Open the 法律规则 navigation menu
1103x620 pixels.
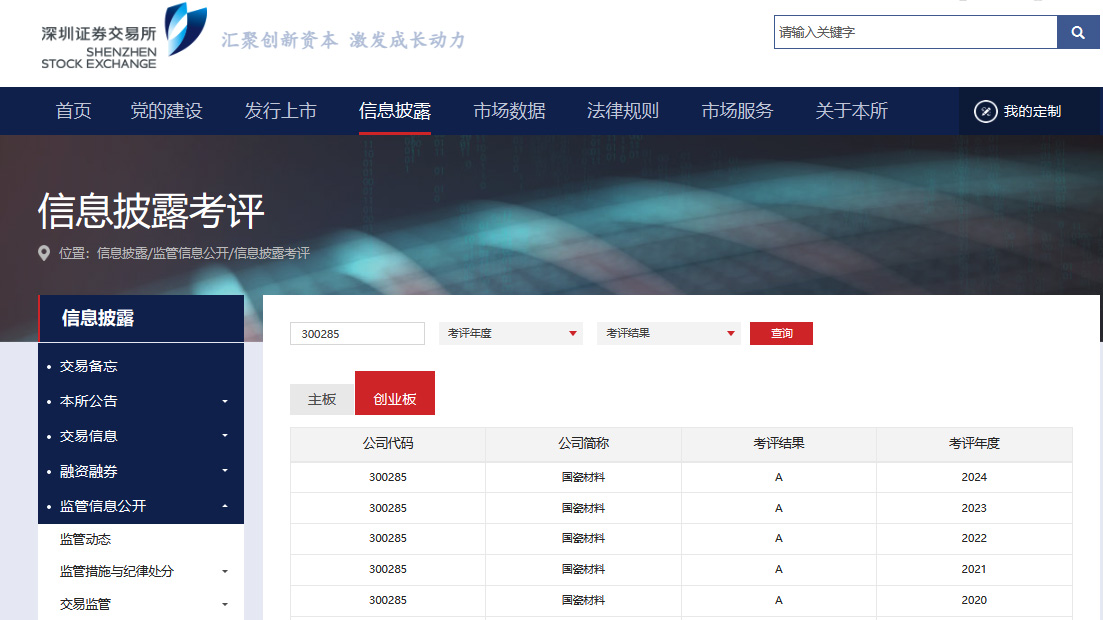622,111
